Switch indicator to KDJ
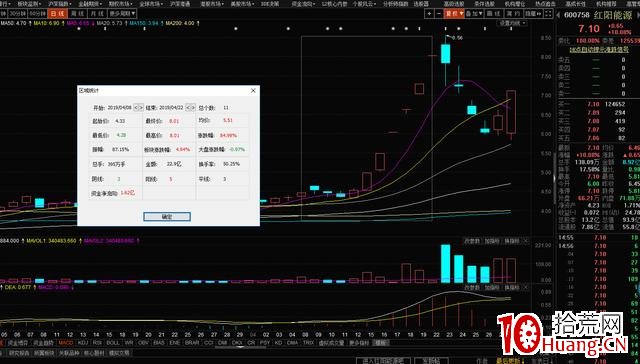The image size is (640, 364). coord(83,343)
